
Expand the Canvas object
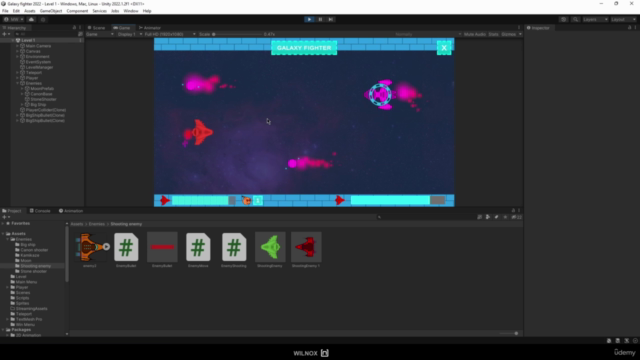pos(17,51)
